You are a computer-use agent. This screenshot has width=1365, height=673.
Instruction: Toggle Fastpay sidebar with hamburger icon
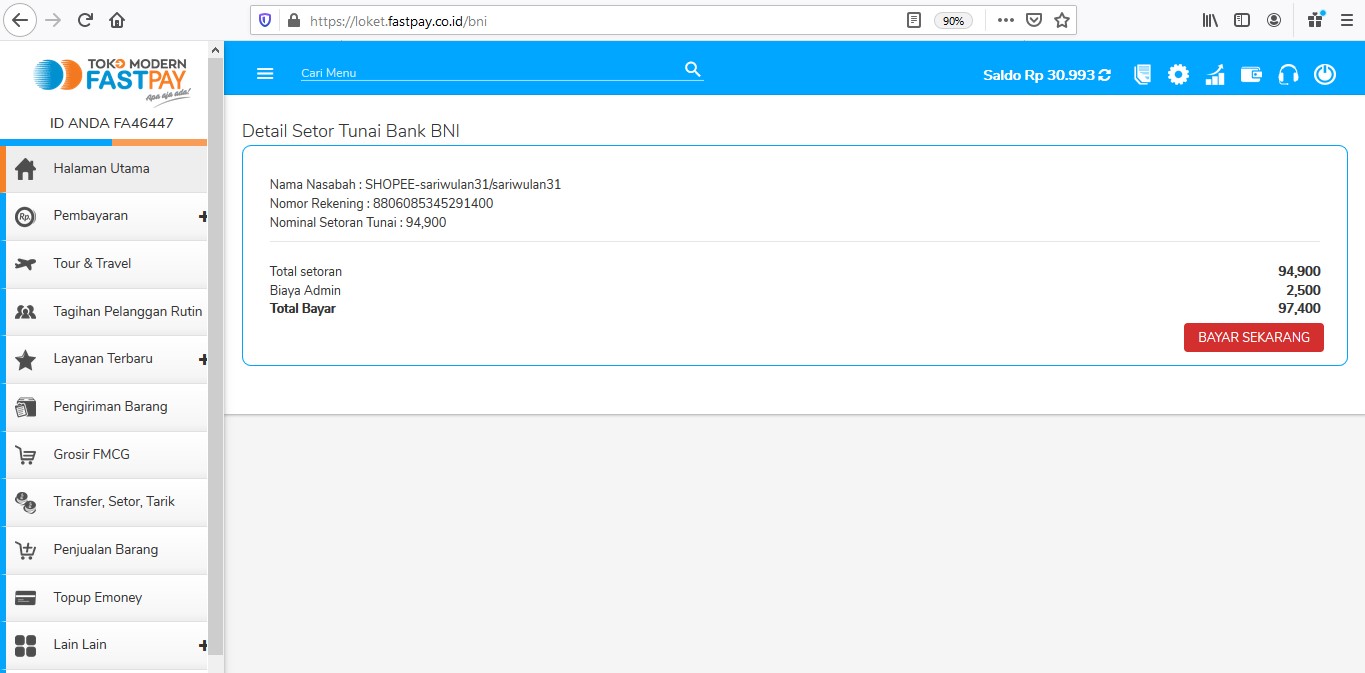tap(265, 73)
